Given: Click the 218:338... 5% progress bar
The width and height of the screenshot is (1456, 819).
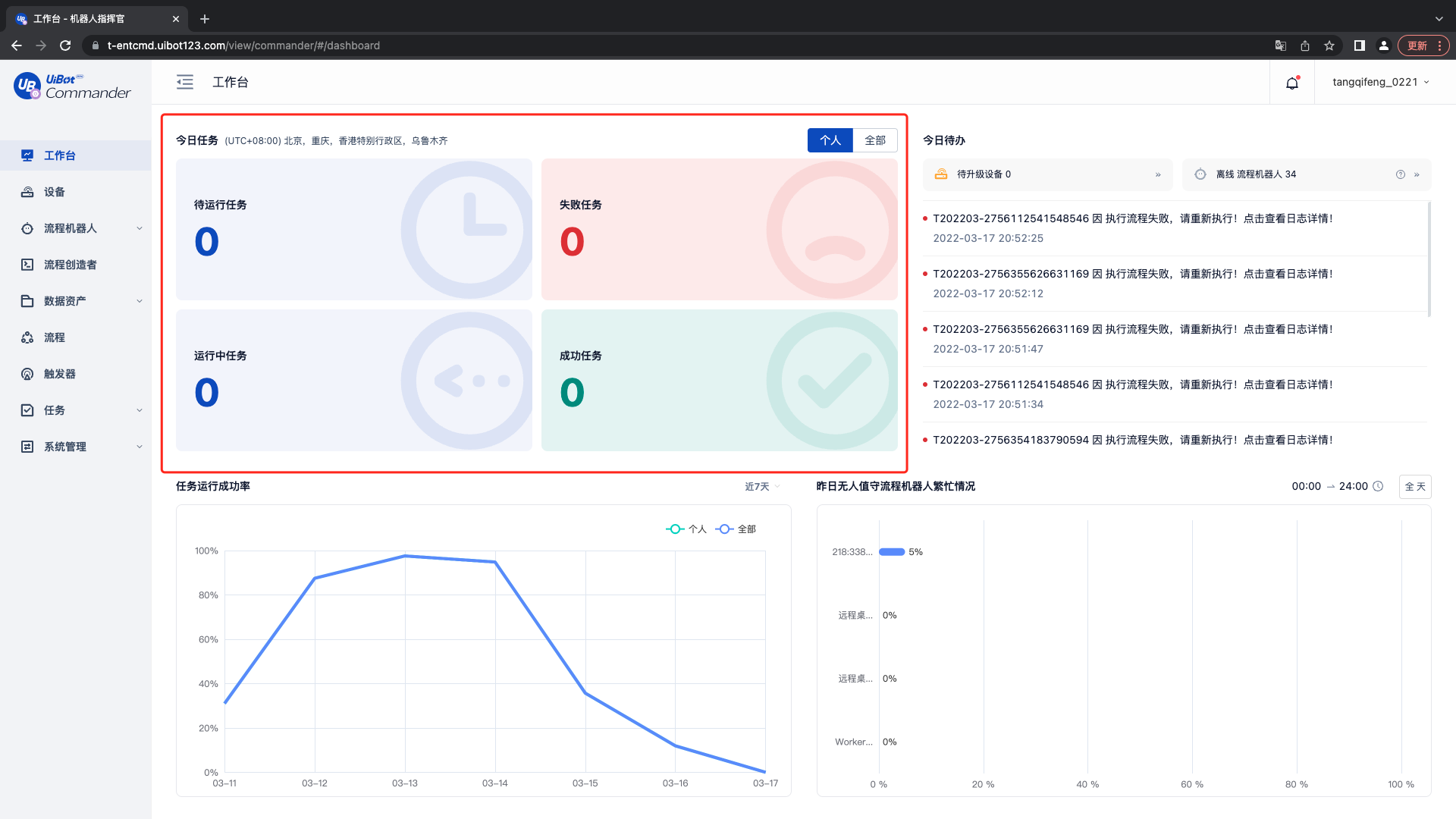Looking at the screenshot, I should pos(892,552).
